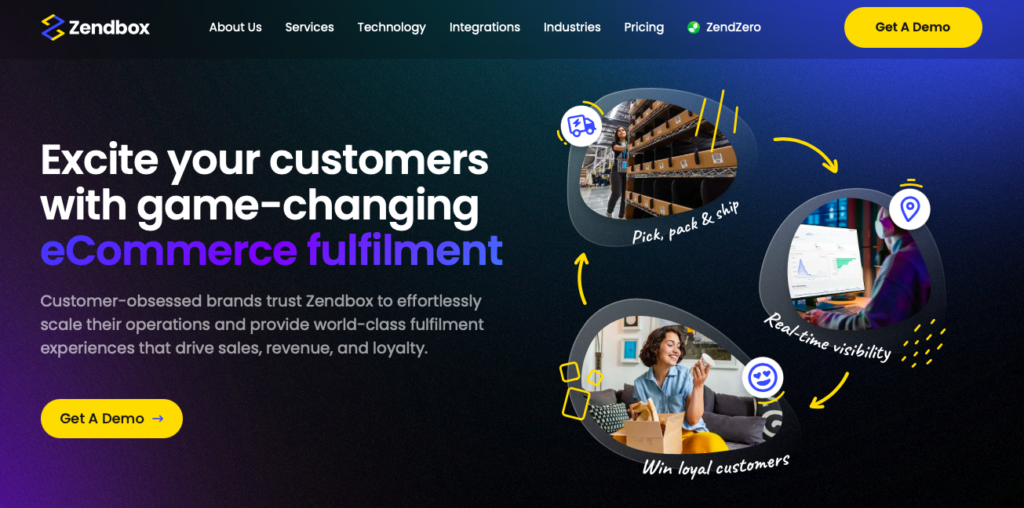
Task: Click the Get A Demo button in header
Action: tap(913, 27)
